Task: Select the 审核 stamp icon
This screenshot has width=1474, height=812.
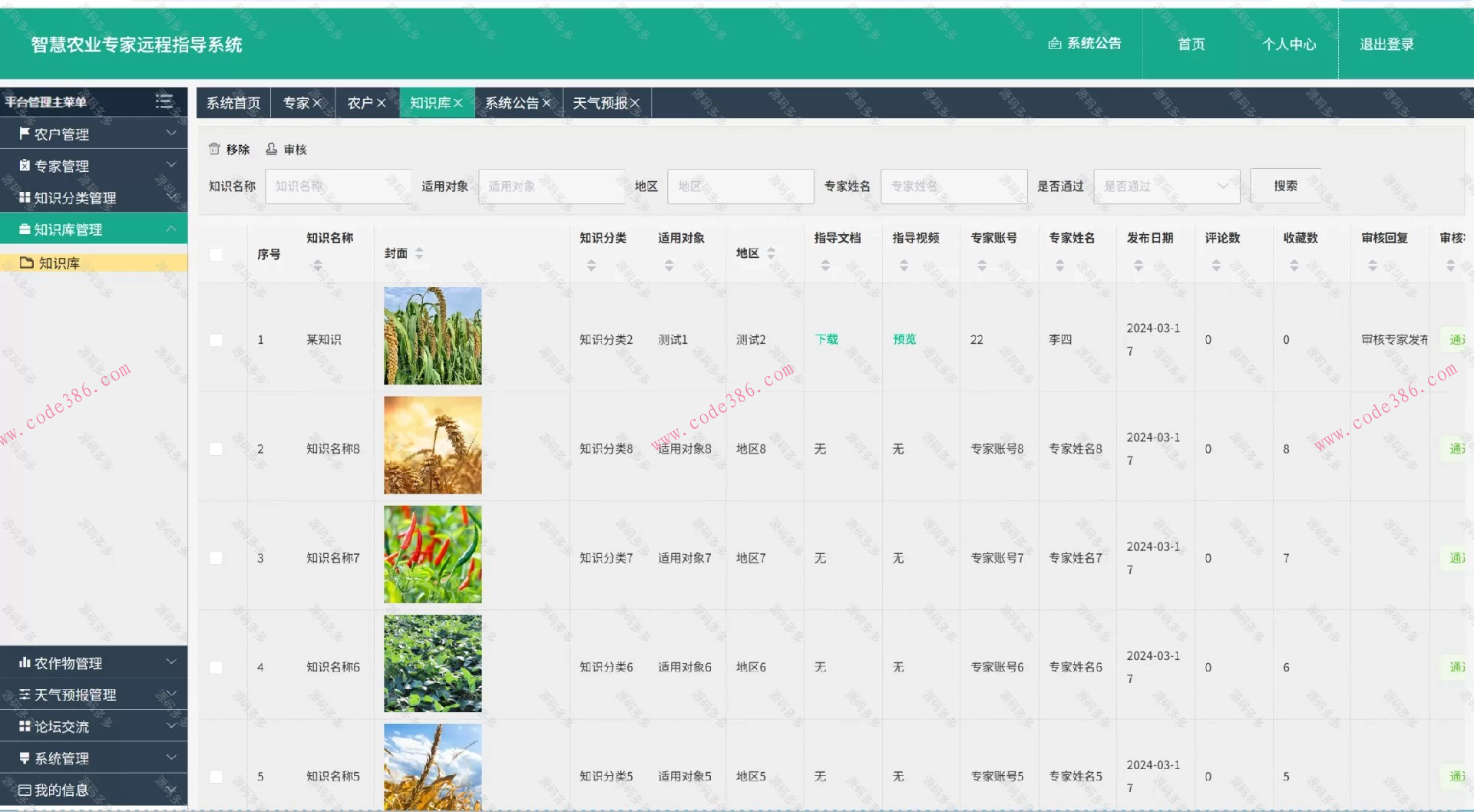Action: [271, 149]
